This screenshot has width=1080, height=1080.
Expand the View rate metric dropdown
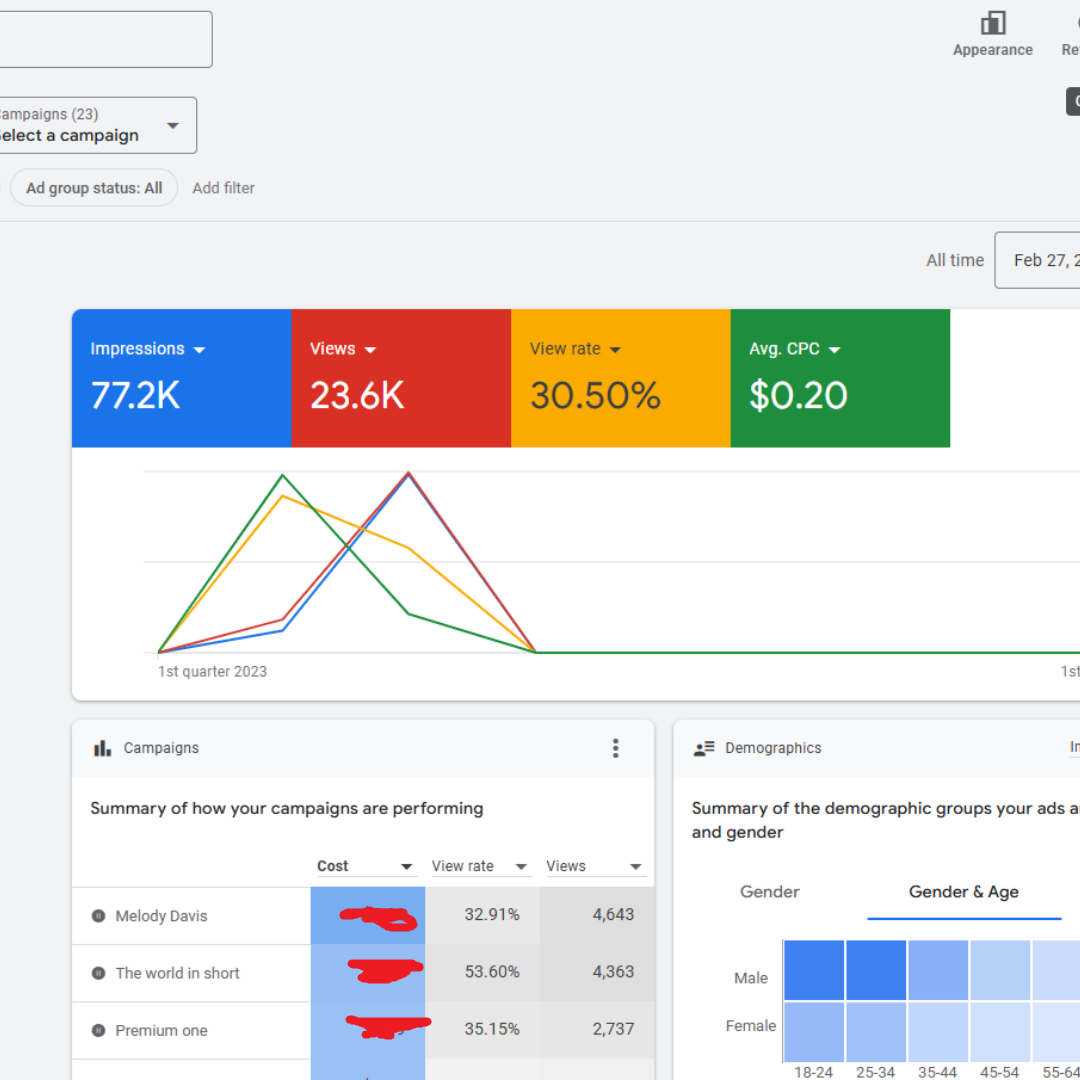click(x=615, y=350)
